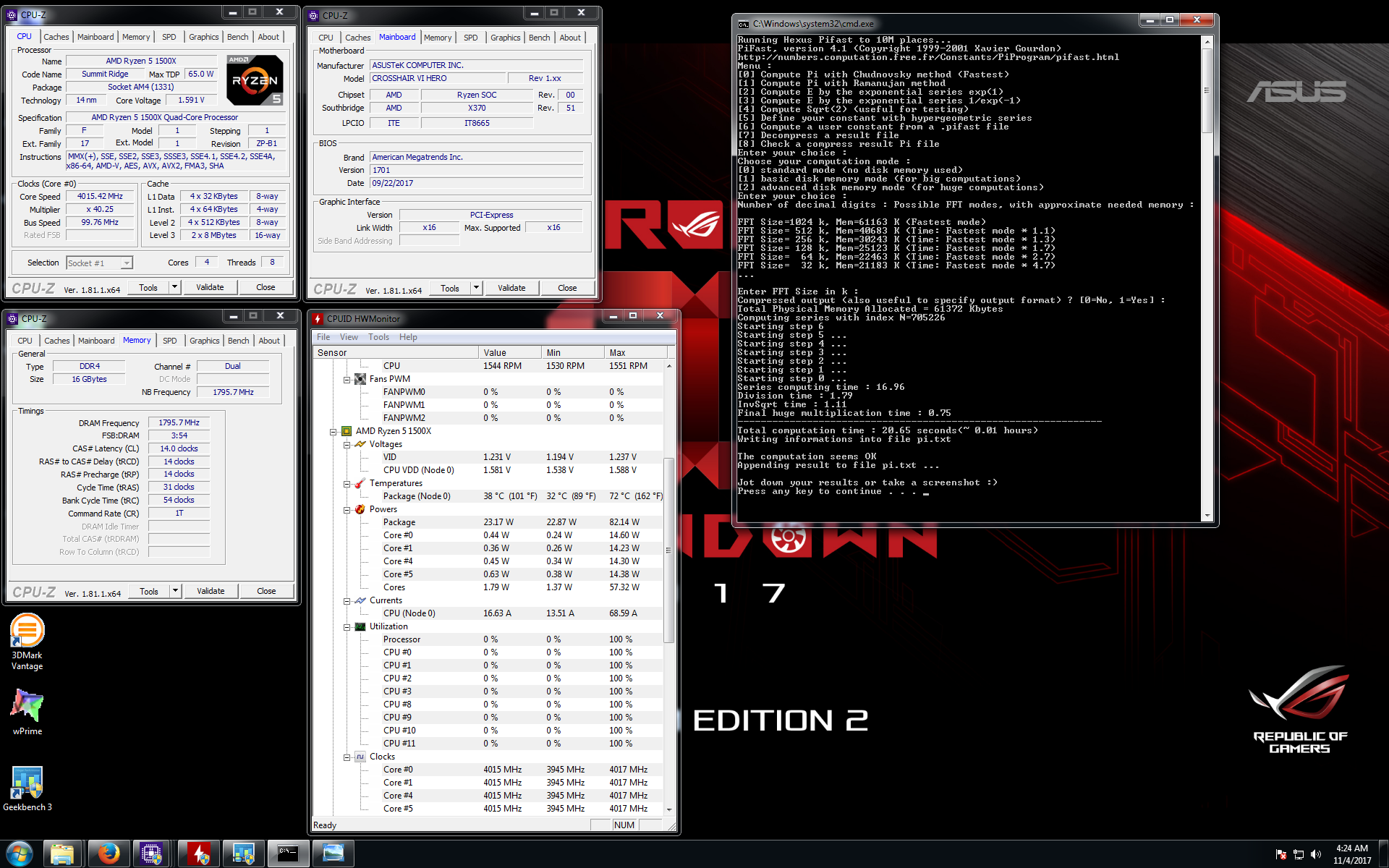Screen dimensions: 1389x868
Task: Open Tools dropdown arrow in CPU-Z Mainboard window
Action: coord(476,288)
